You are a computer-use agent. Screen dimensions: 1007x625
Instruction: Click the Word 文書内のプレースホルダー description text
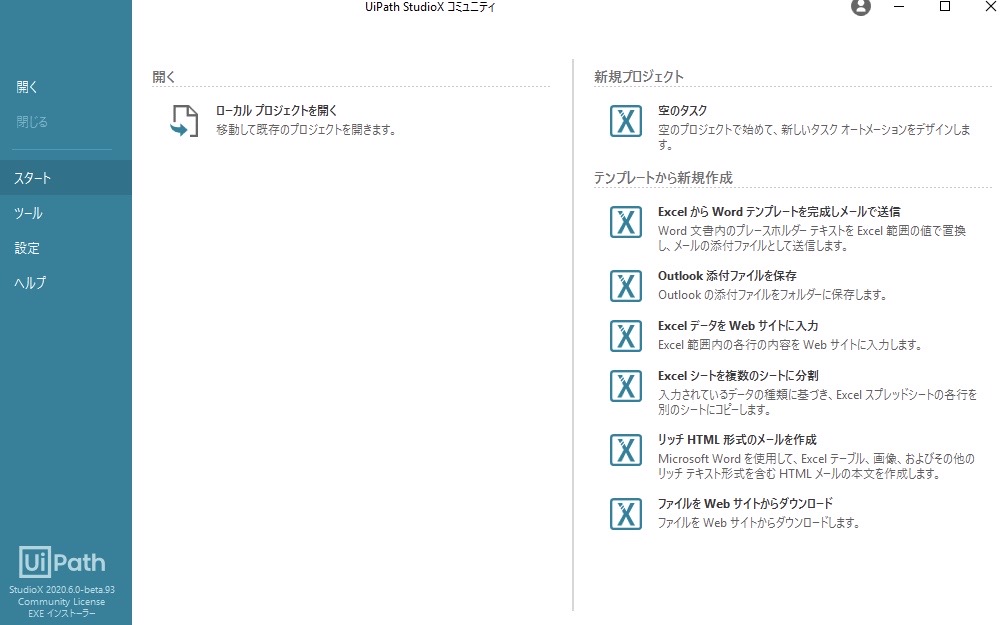pyautogui.click(x=812, y=238)
